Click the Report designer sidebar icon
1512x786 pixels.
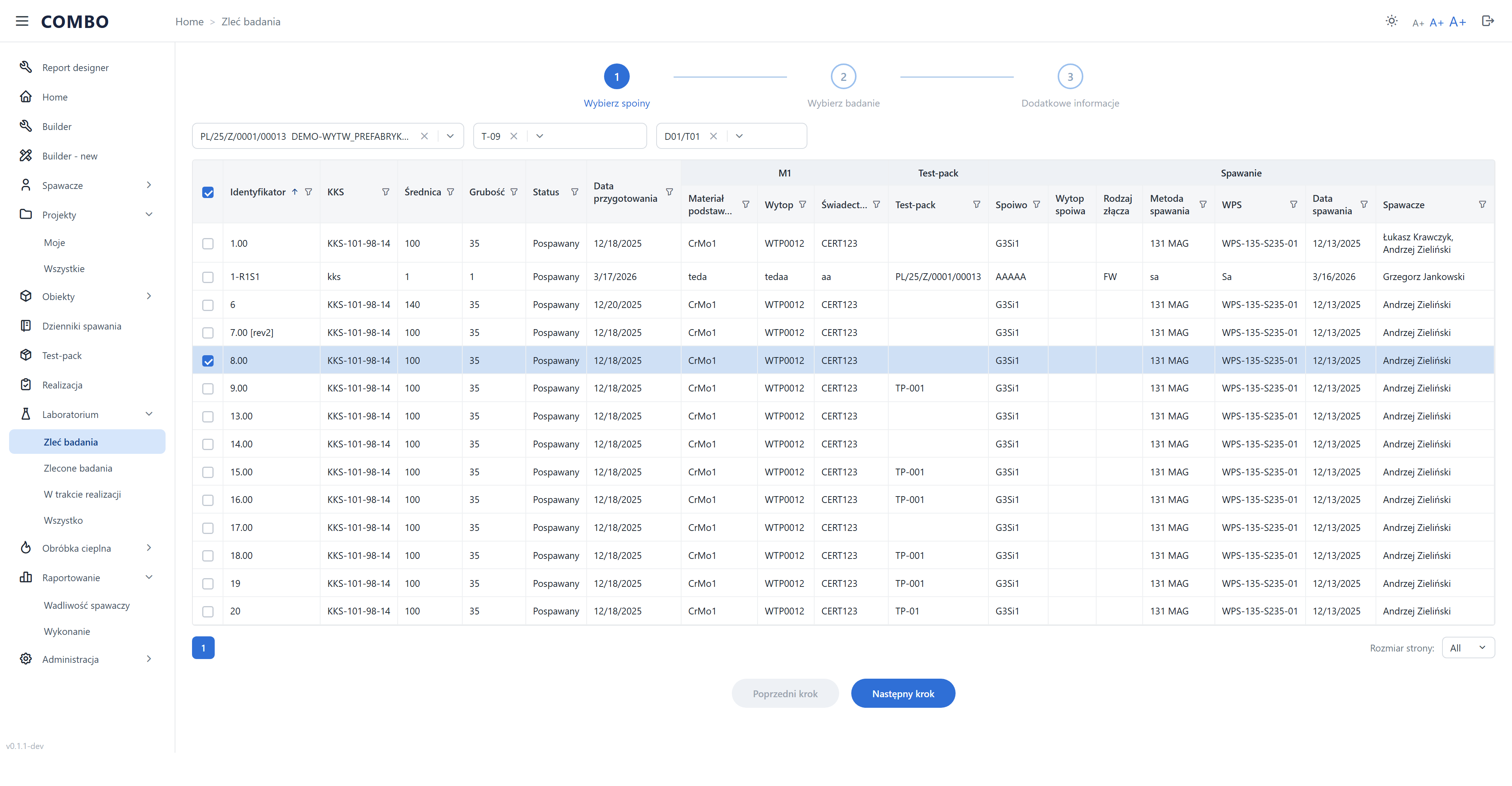pyautogui.click(x=25, y=67)
